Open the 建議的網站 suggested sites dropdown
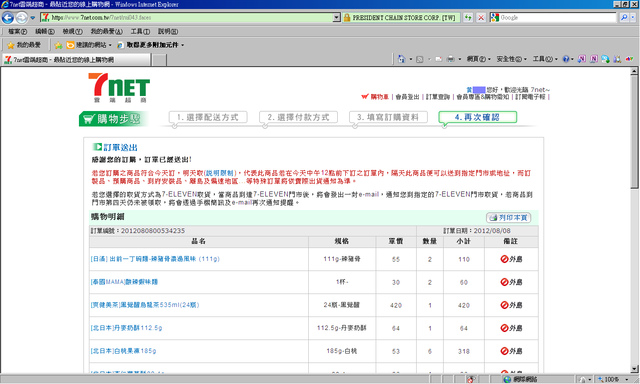This screenshot has width=640, height=384. point(89,45)
